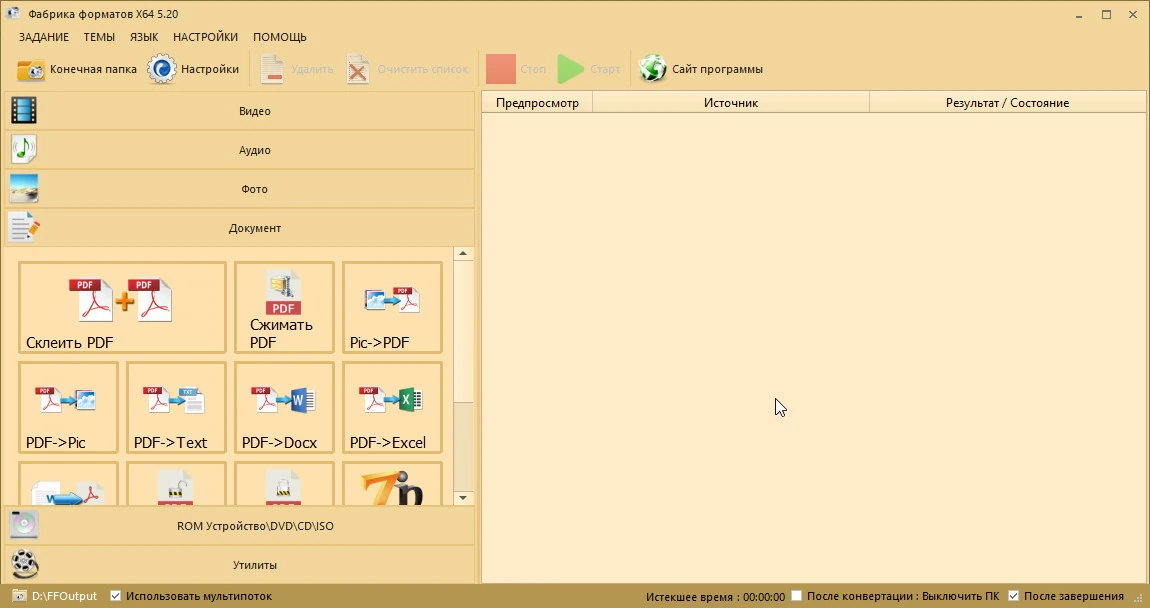This screenshot has width=1150, height=608.
Task: Select the PDF->Text converter
Action: tap(176, 407)
